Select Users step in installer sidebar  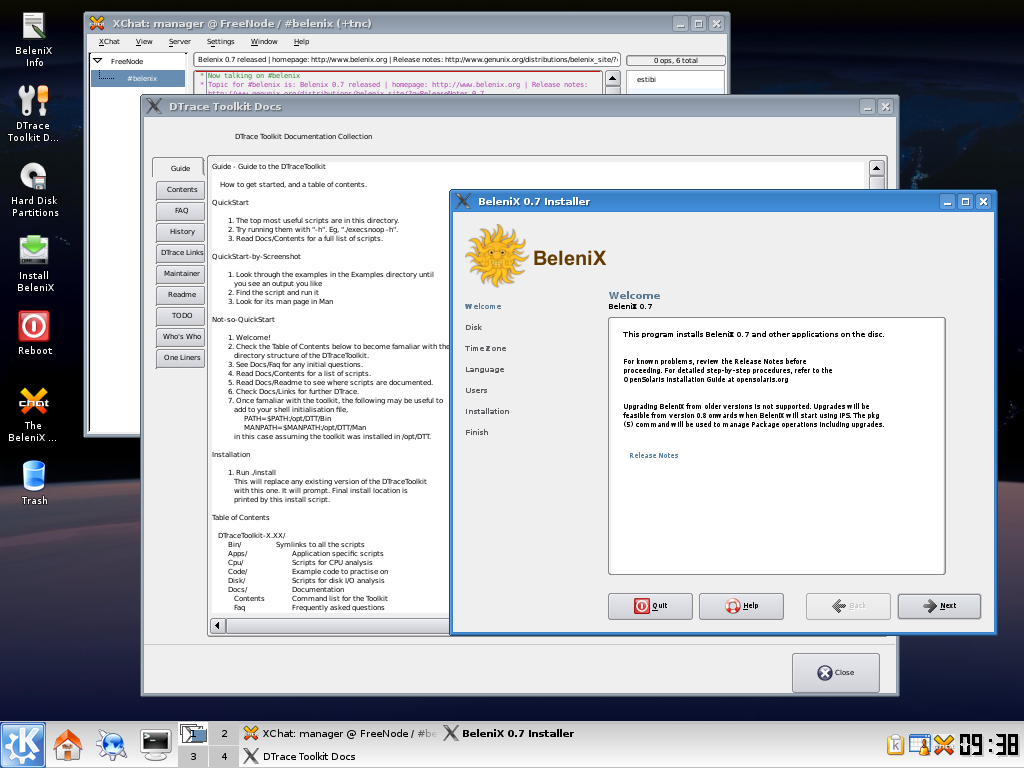(x=476, y=390)
